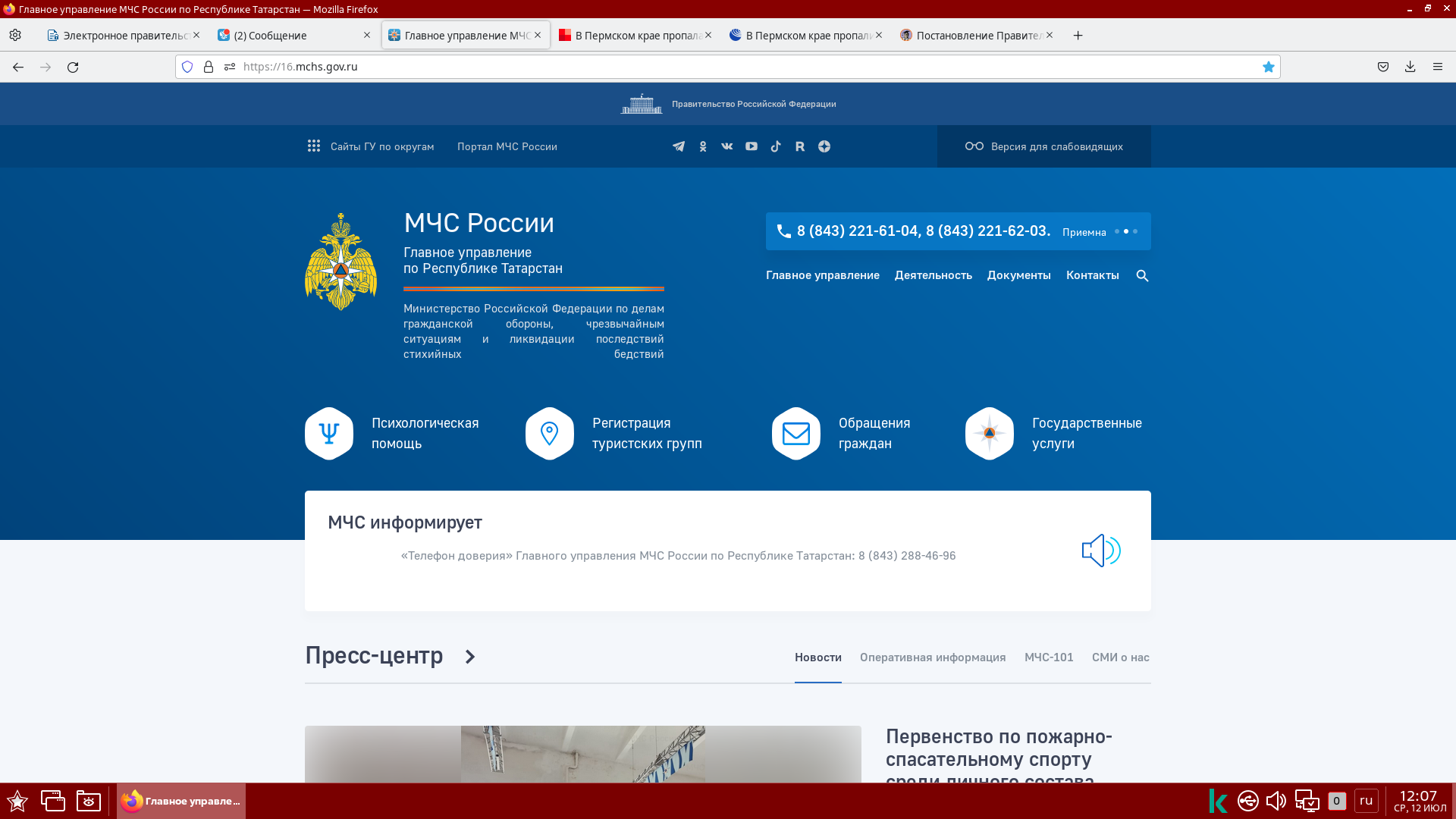Open the start menu star icon
Viewport: 1456px width, 819px height.
pyautogui.click(x=17, y=801)
